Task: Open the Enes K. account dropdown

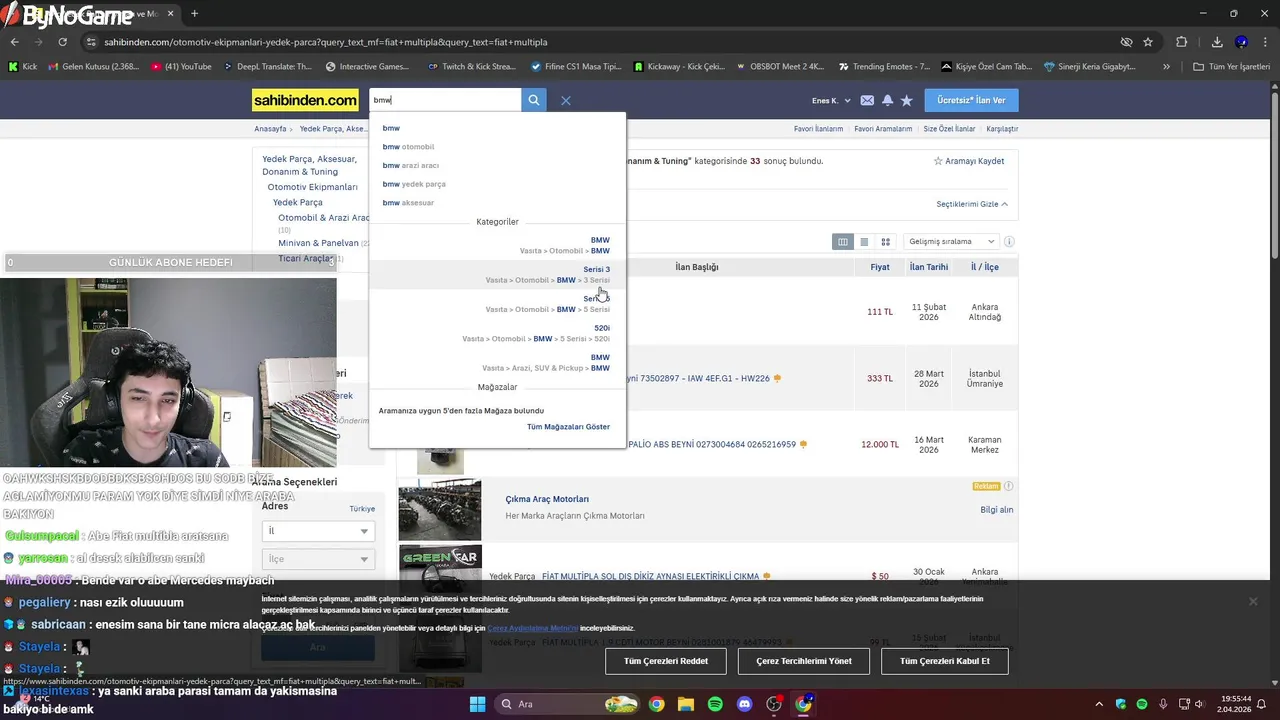Action: [x=831, y=100]
